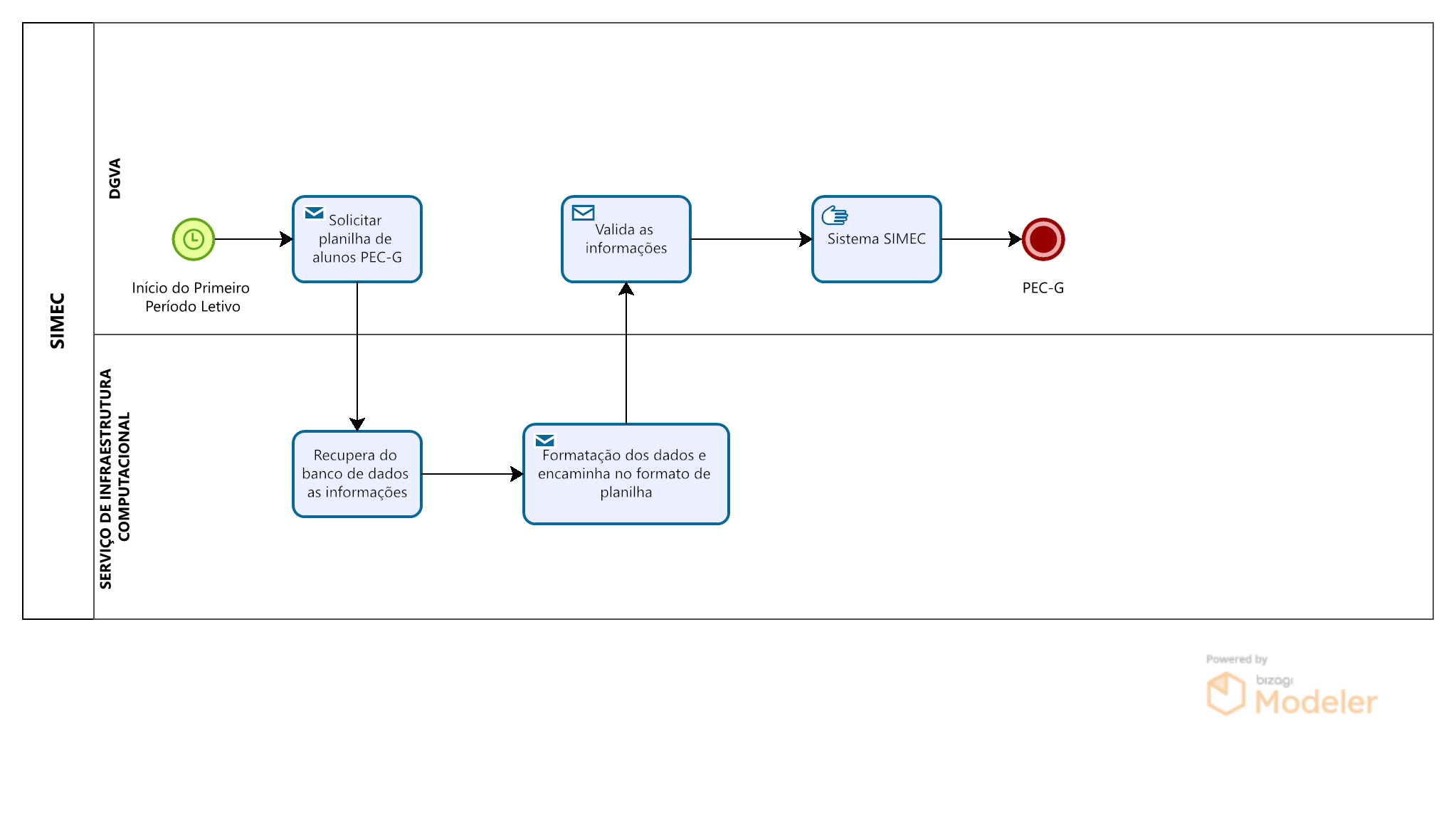Click the Início do Primeiro Período Letivo label
Image resolution: width=1456 pixels, height=827 pixels.
pyautogui.click(x=191, y=297)
